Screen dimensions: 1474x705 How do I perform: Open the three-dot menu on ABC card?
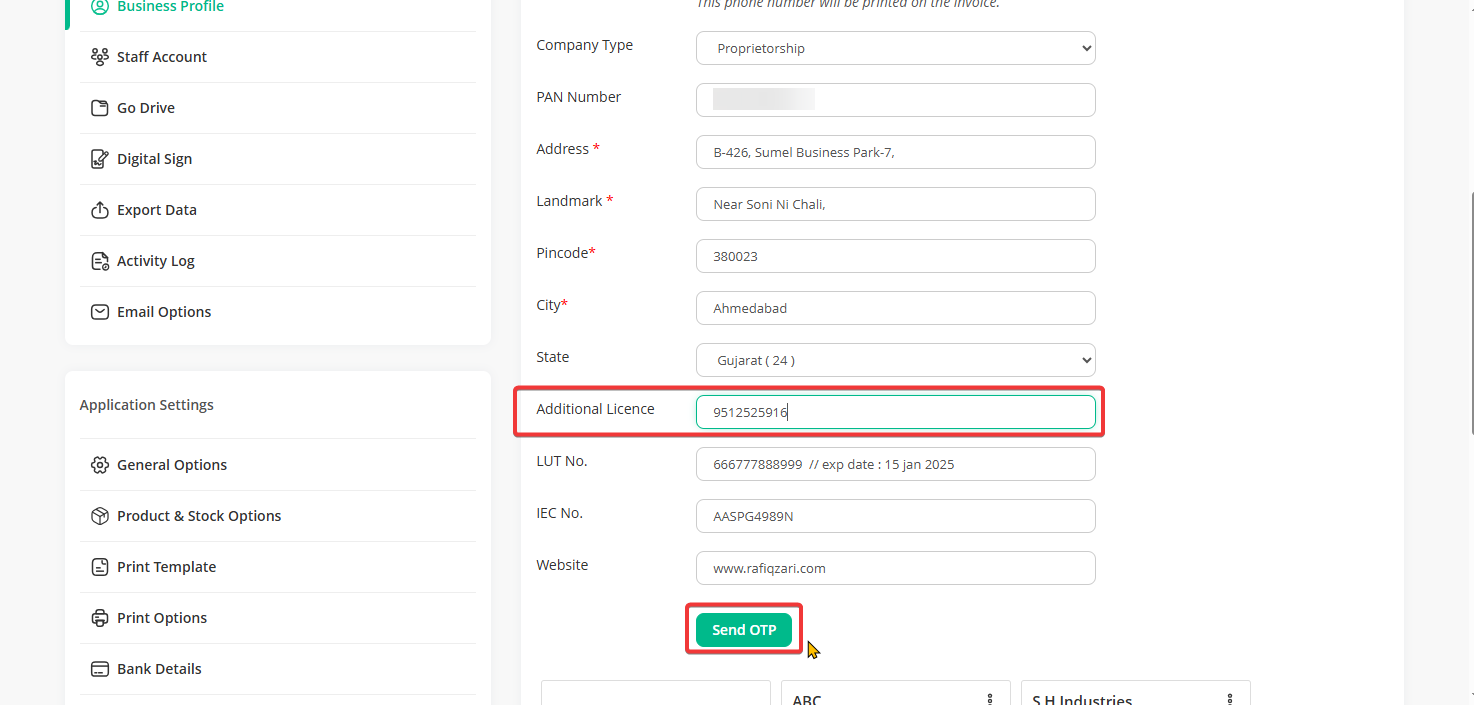tap(990, 699)
